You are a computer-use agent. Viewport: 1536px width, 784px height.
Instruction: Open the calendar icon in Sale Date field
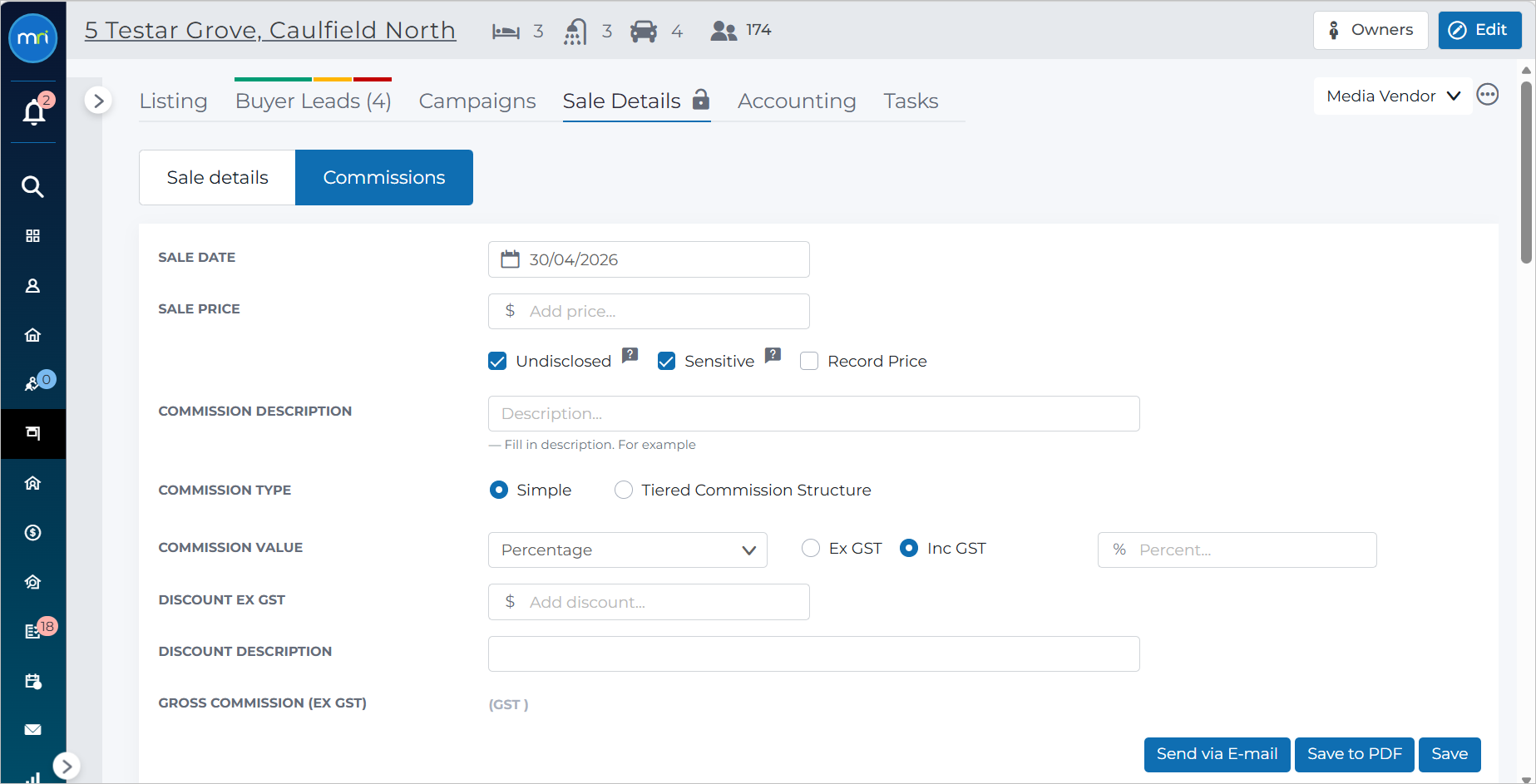pos(510,259)
